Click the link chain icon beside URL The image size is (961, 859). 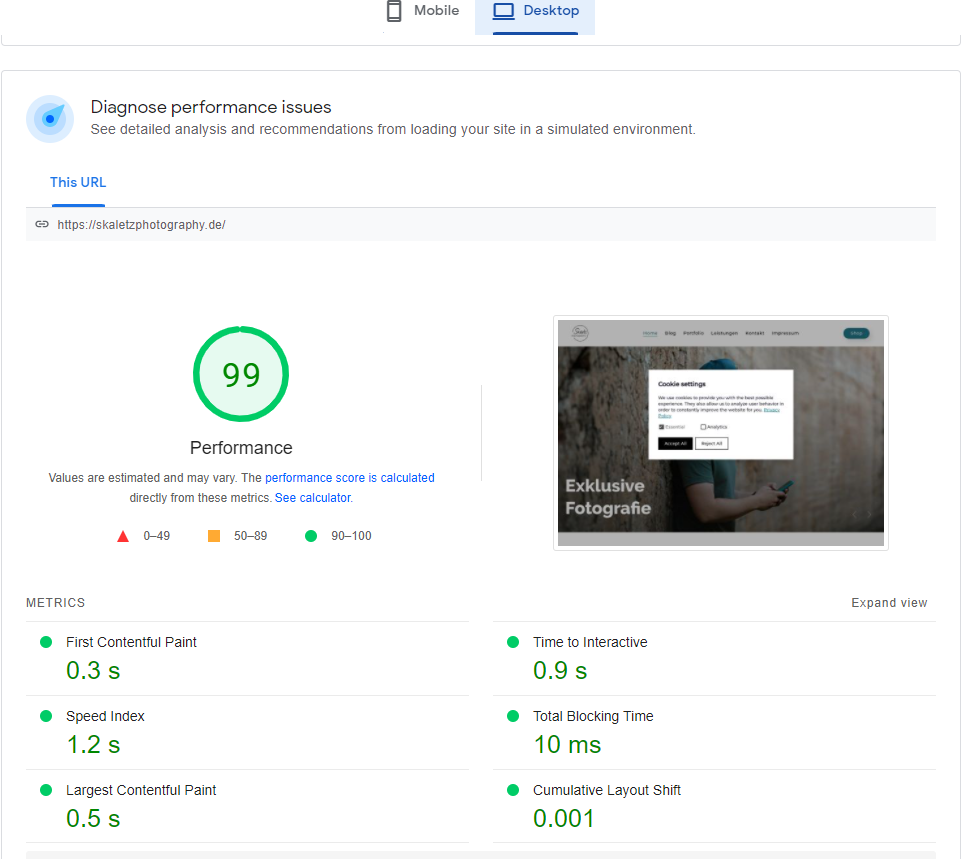(x=42, y=224)
